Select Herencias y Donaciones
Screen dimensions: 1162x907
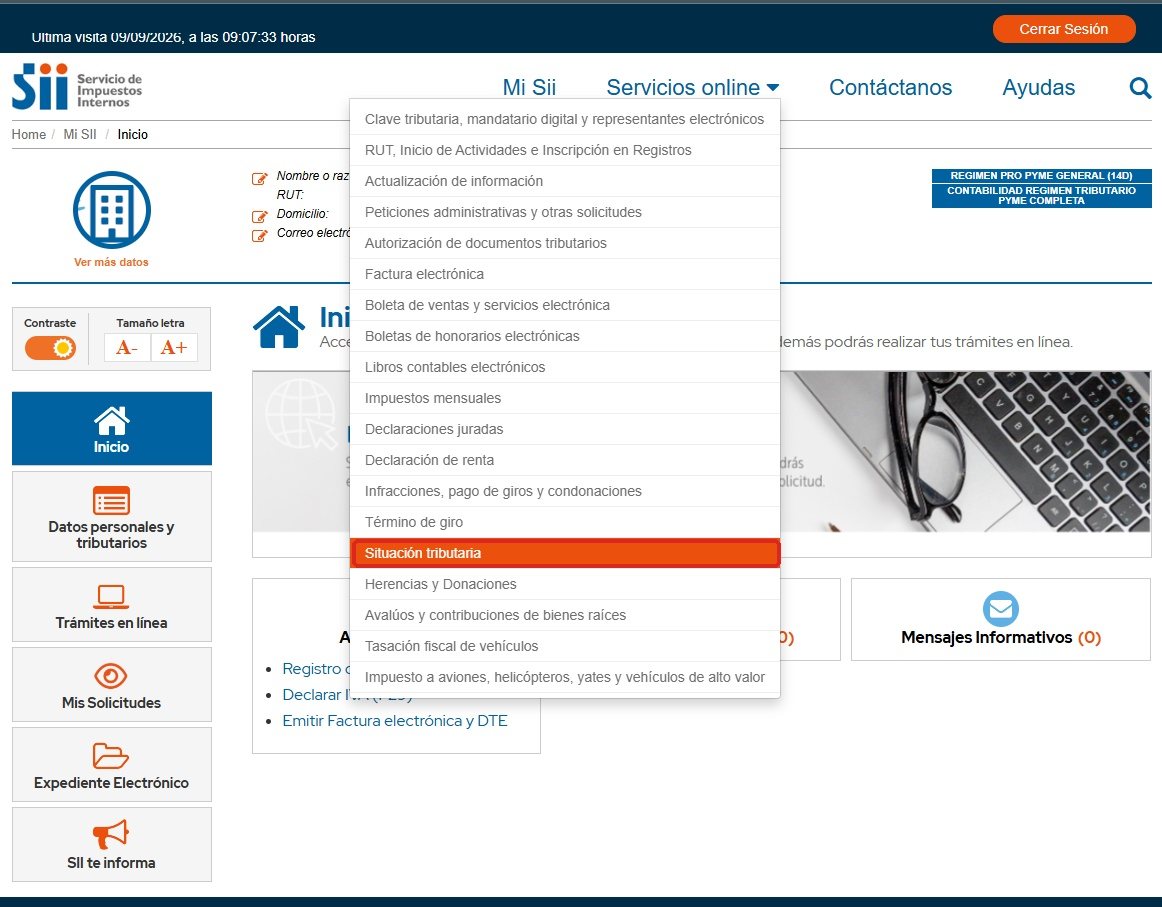(565, 585)
